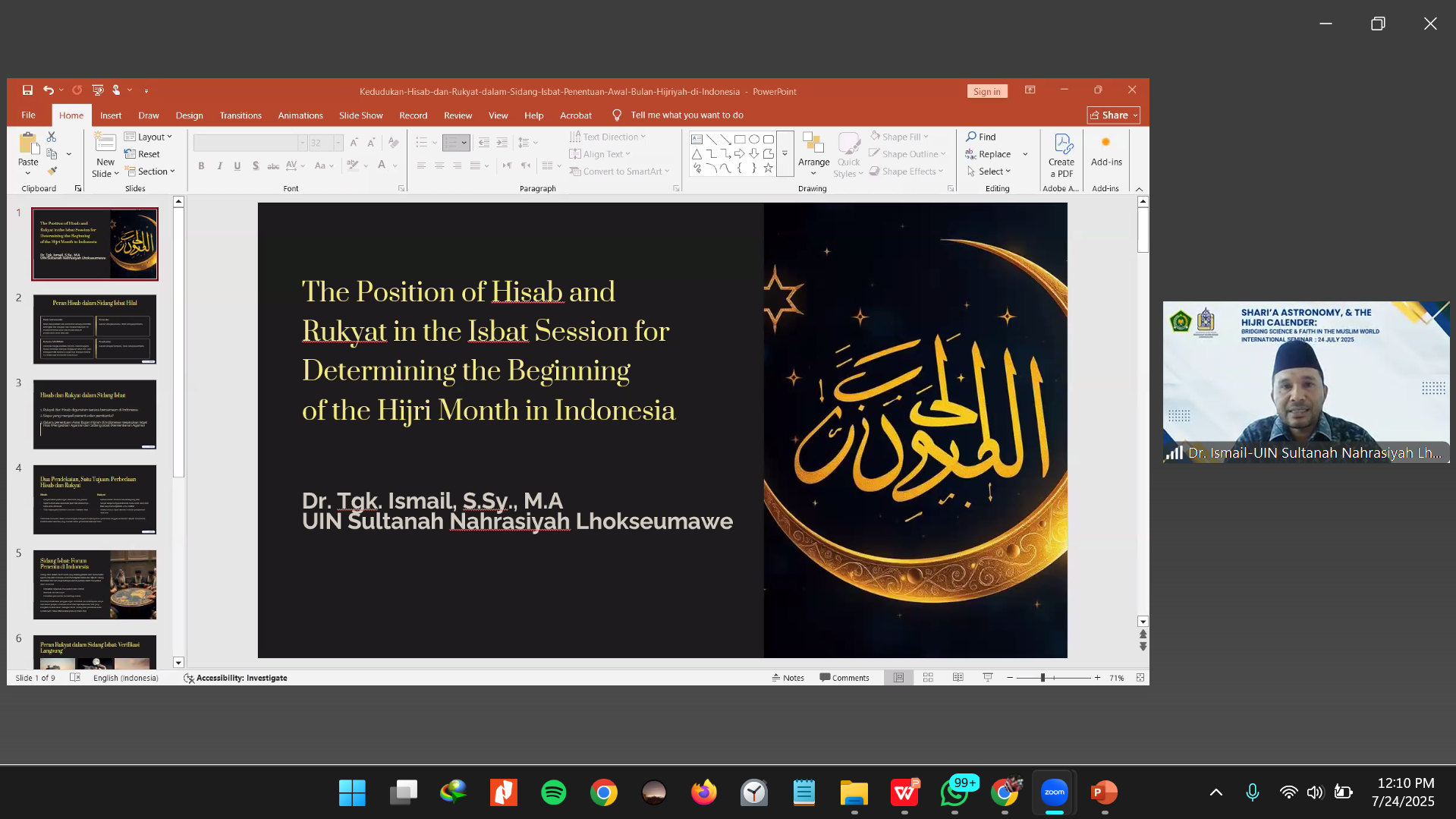Viewport: 1456px width, 819px height.
Task: Open the font size dropdown
Action: 336,143
